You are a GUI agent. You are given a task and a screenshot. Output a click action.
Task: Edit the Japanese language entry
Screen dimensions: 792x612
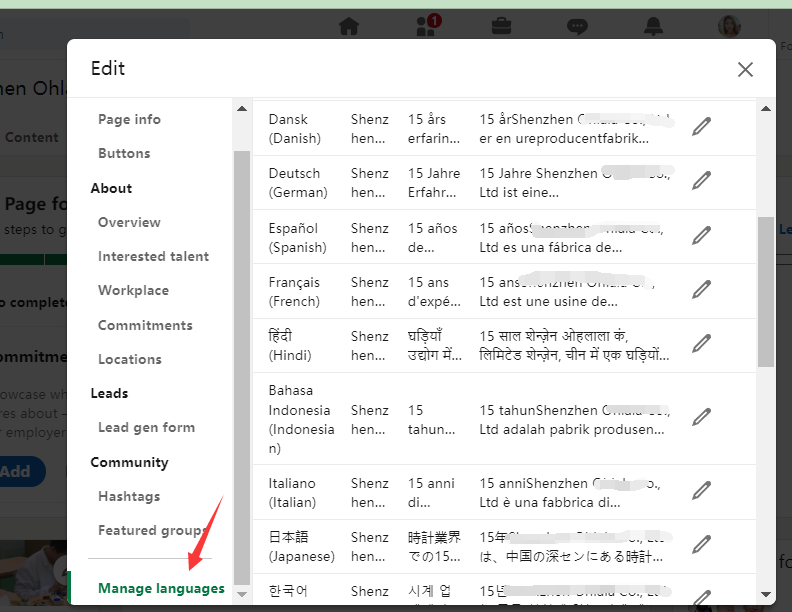[x=701, y=545]
